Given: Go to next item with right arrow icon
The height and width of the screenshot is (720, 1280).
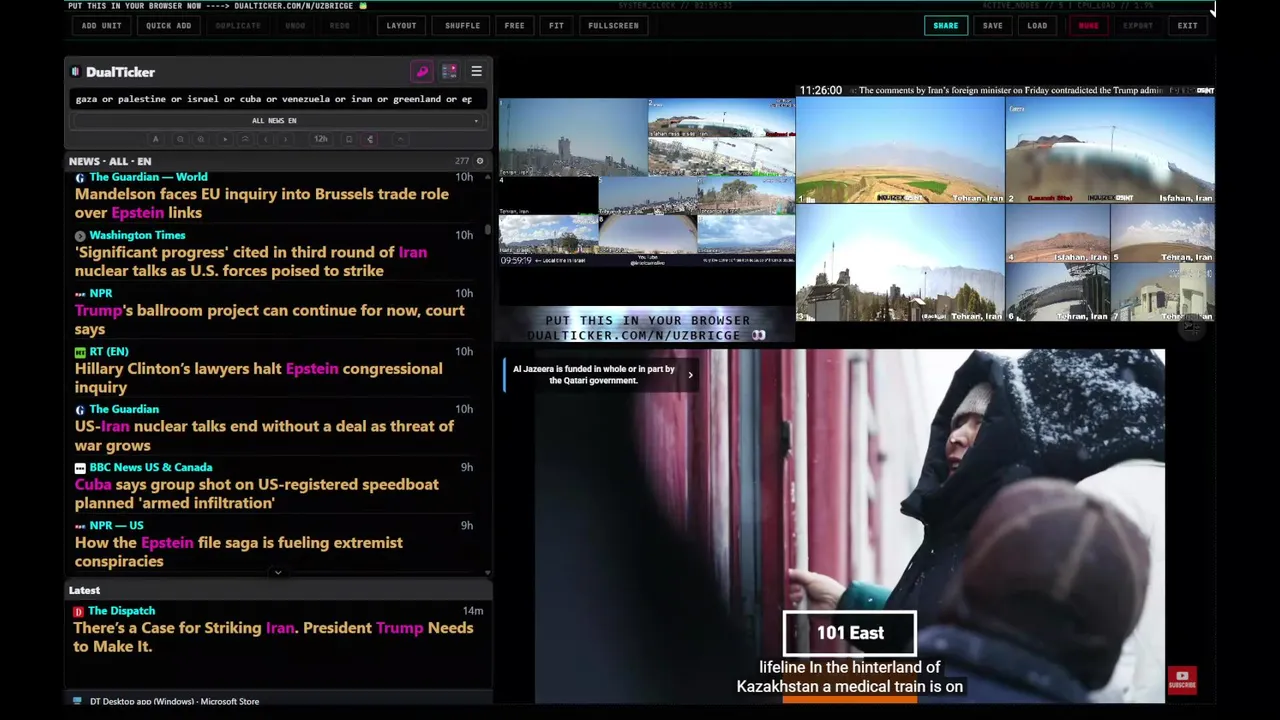Looking at the screenshot, I should coord(285,139).
